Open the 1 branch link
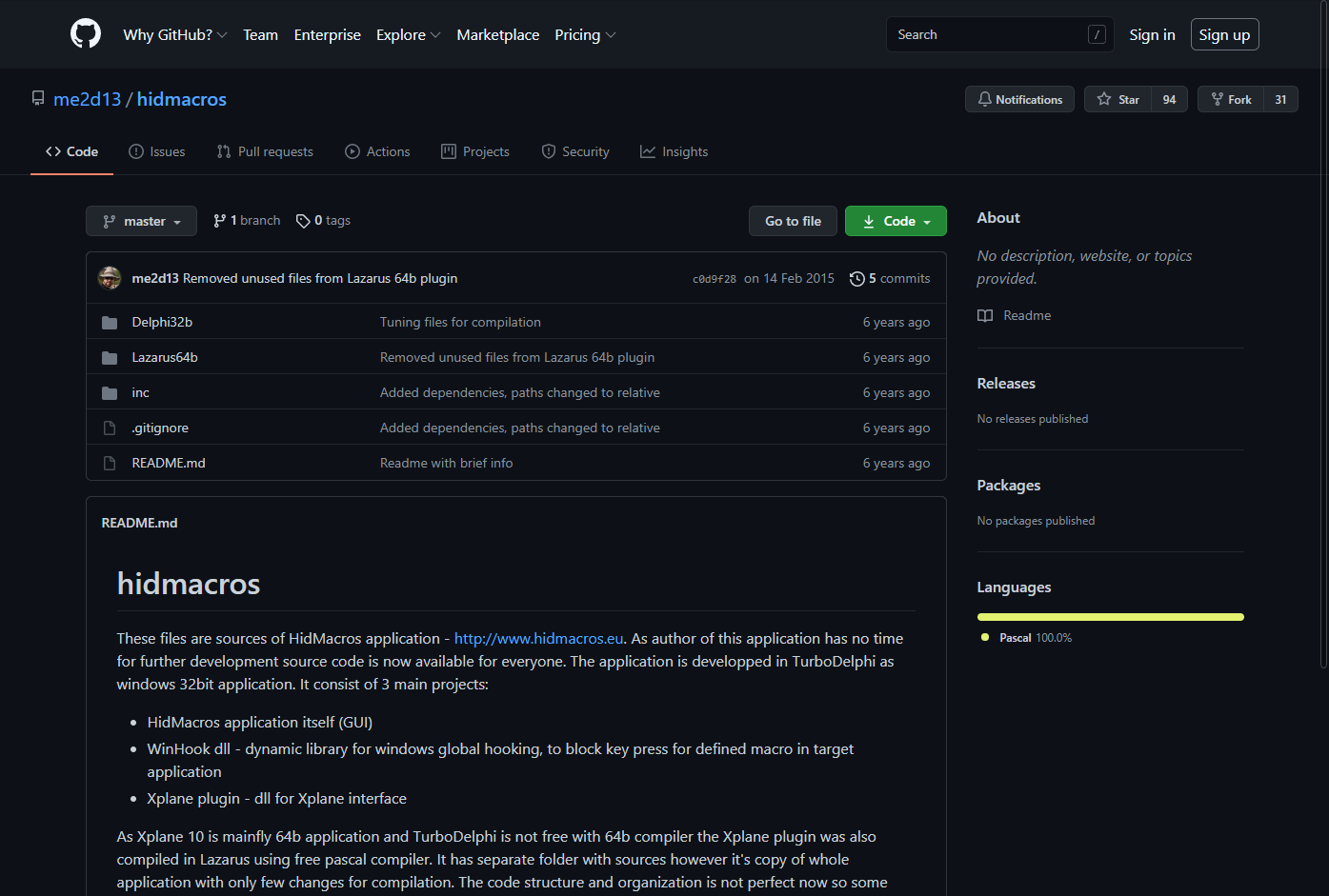 pos(247,221)
